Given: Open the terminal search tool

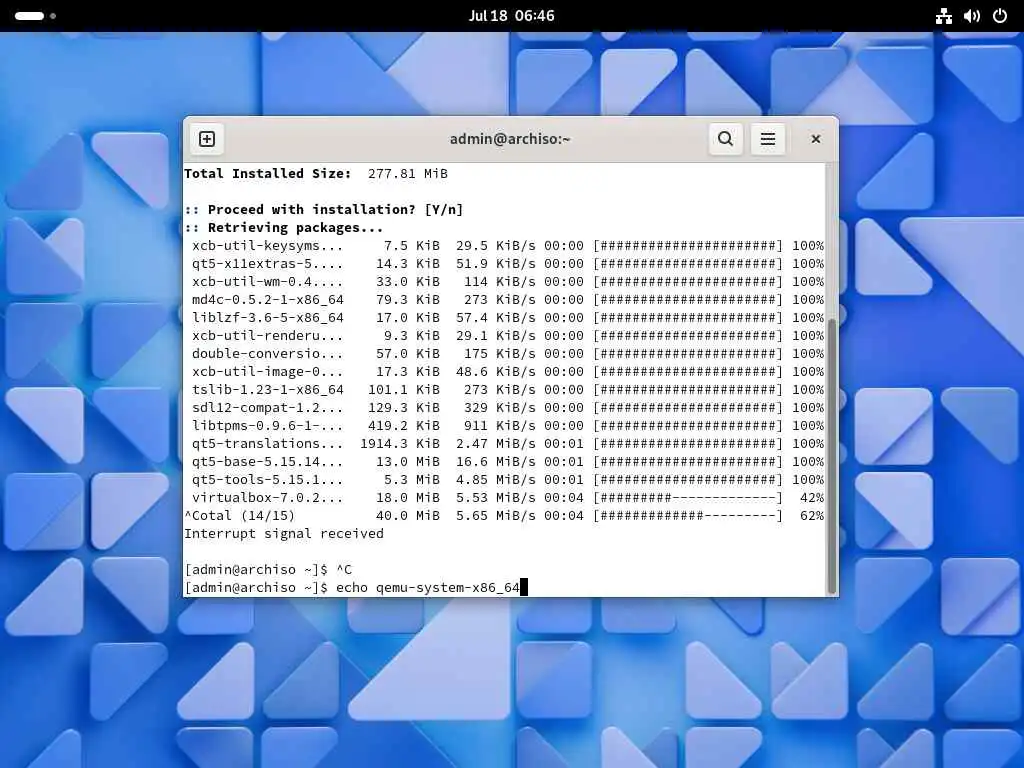Looking at the screenshot, I should 726,139.
